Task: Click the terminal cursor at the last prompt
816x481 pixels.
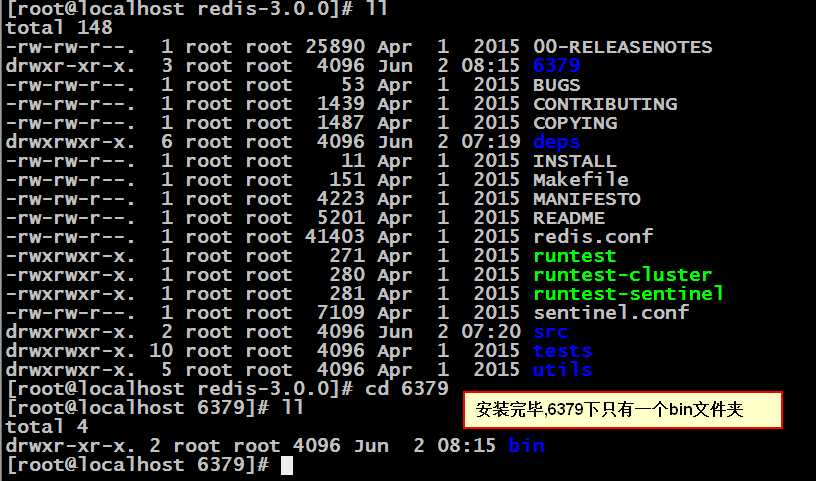Action: (287, 465)
